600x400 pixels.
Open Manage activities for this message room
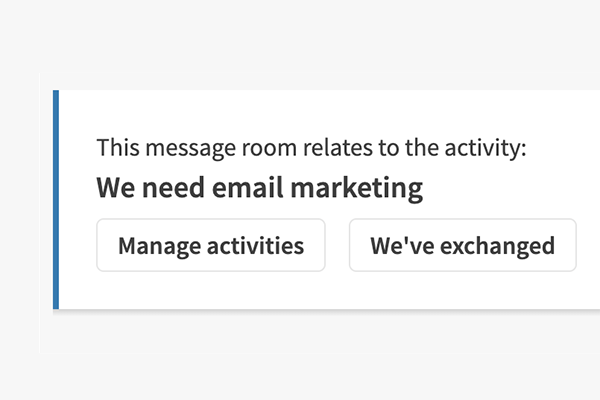pyautogui.click(x=211, y=245)
